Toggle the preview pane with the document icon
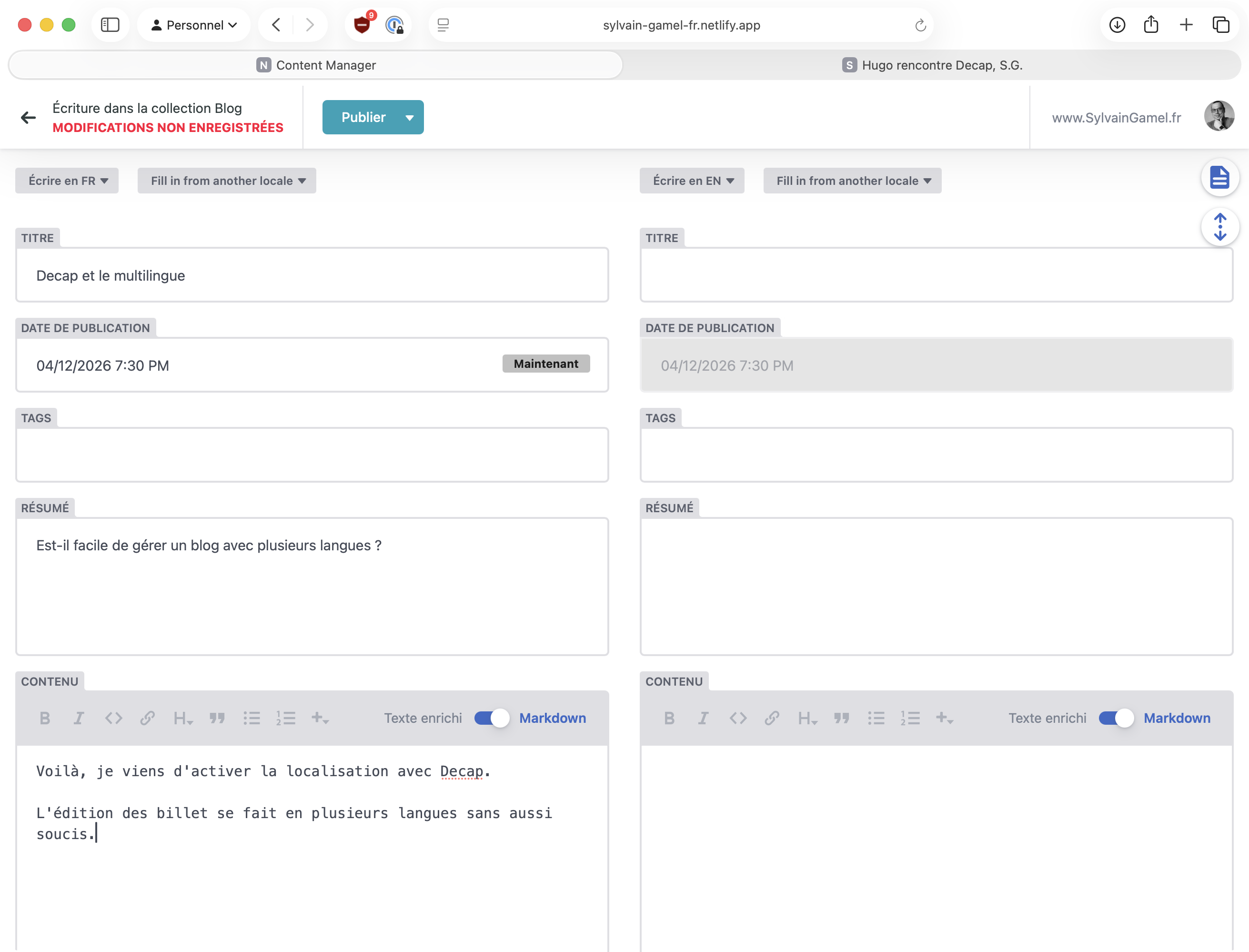 tap(1220, 177)
